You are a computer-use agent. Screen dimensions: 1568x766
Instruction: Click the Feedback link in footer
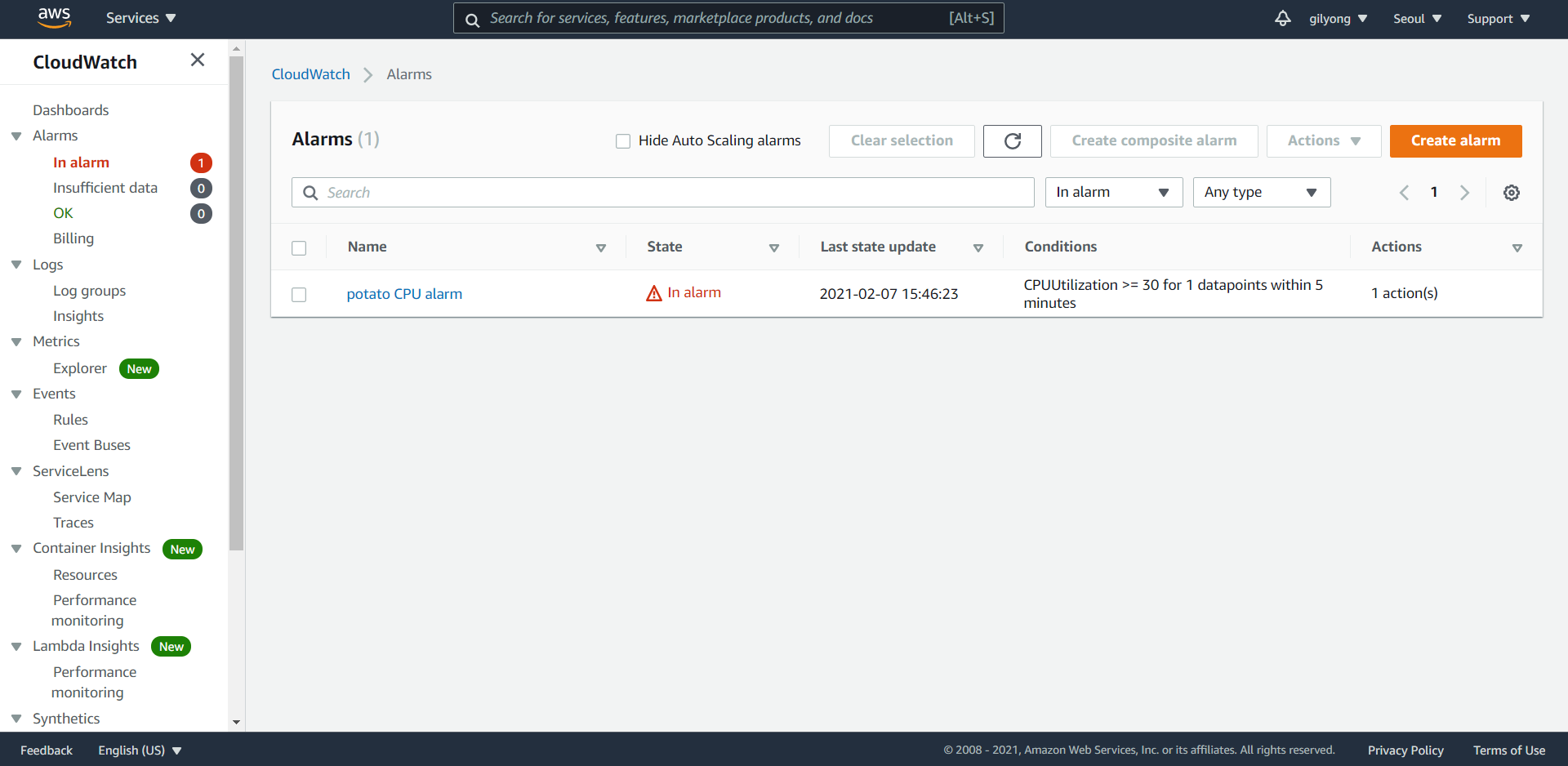tap(47, 750)
